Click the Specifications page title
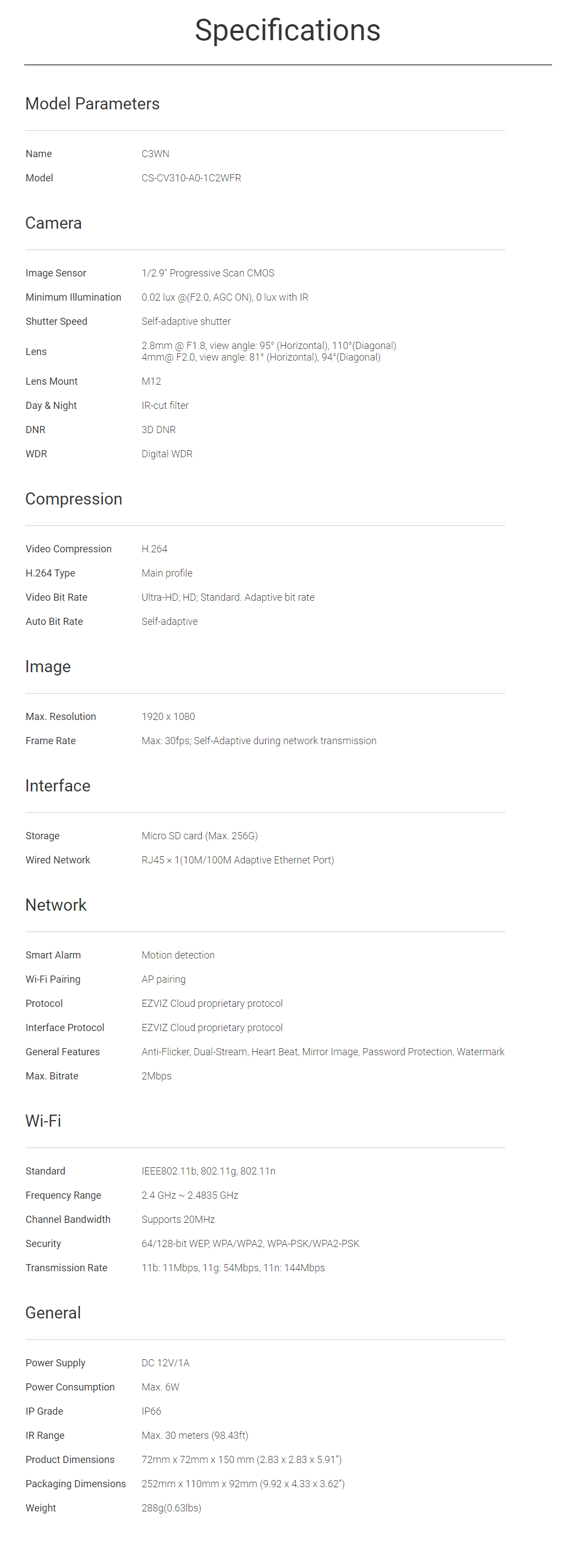The image size is (562, 1568). point(288,30)
